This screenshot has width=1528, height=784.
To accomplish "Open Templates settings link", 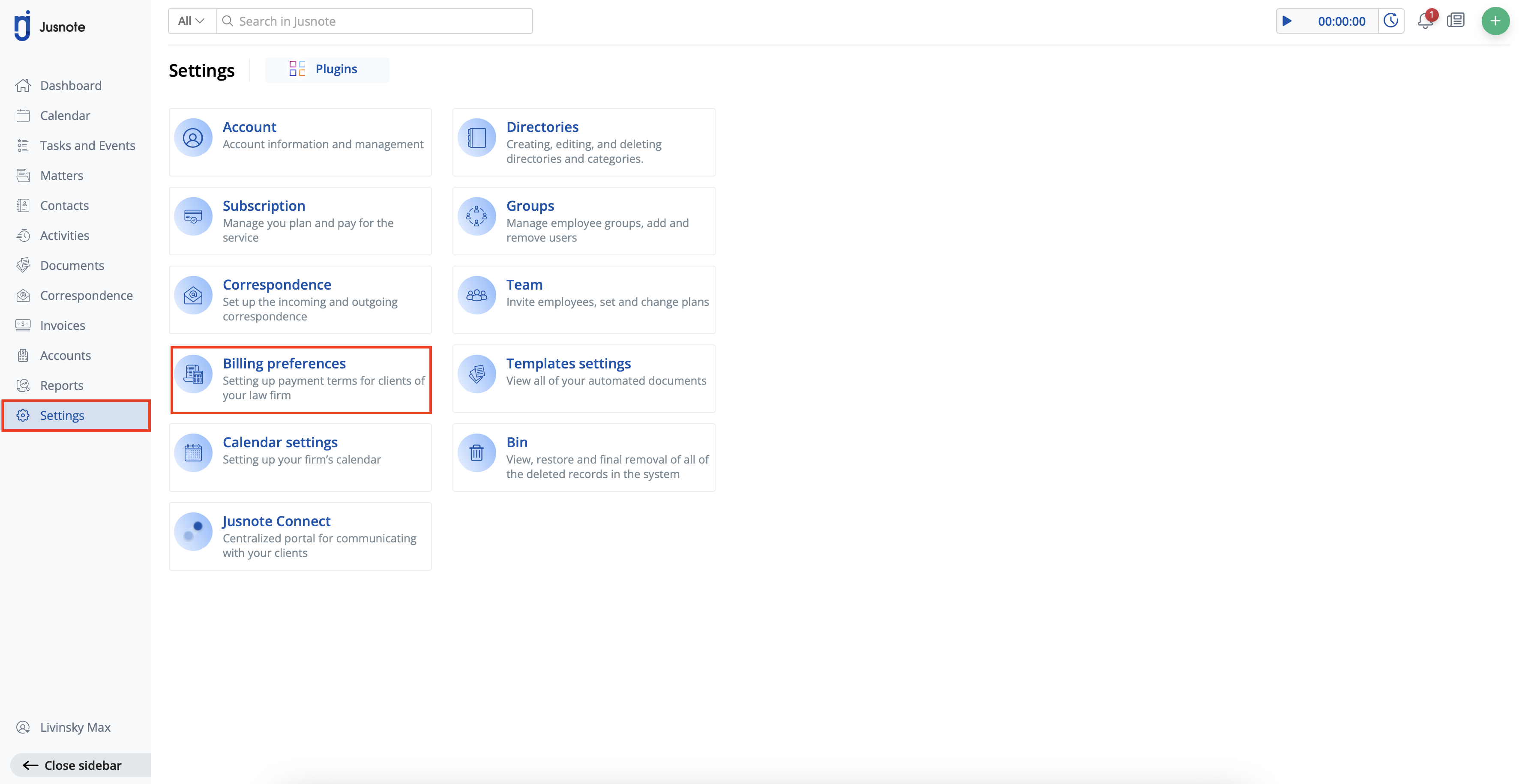I will (568, 363).
